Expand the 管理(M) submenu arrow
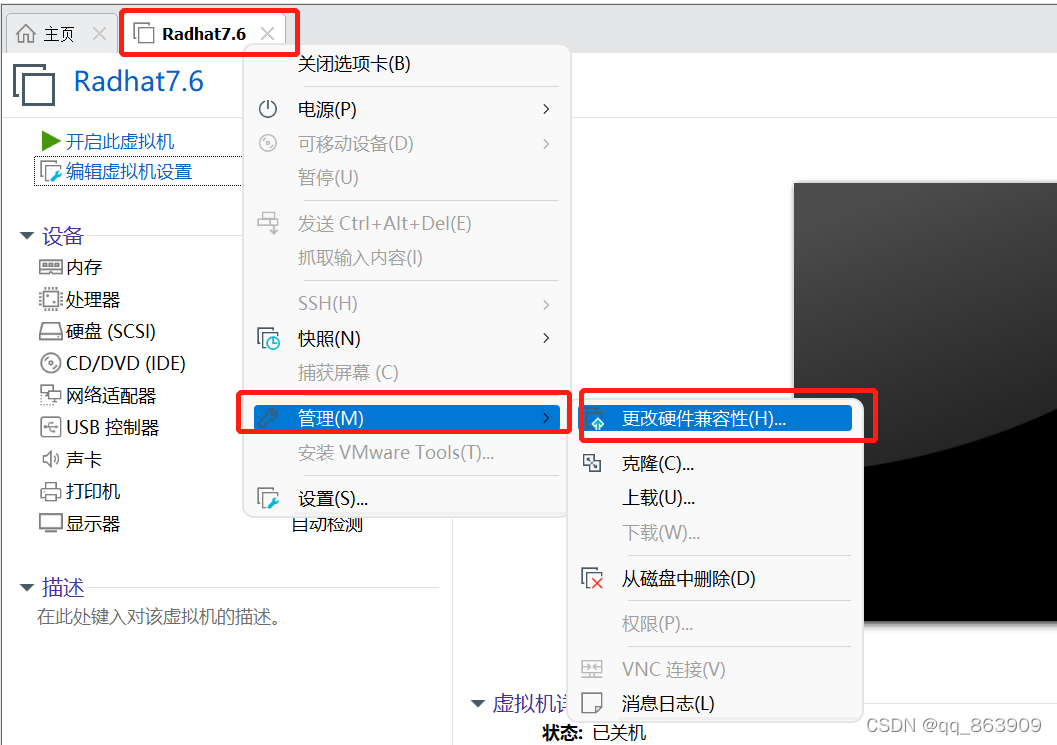This screenshot has width=1057, height=745. click(x=546, y=418)
